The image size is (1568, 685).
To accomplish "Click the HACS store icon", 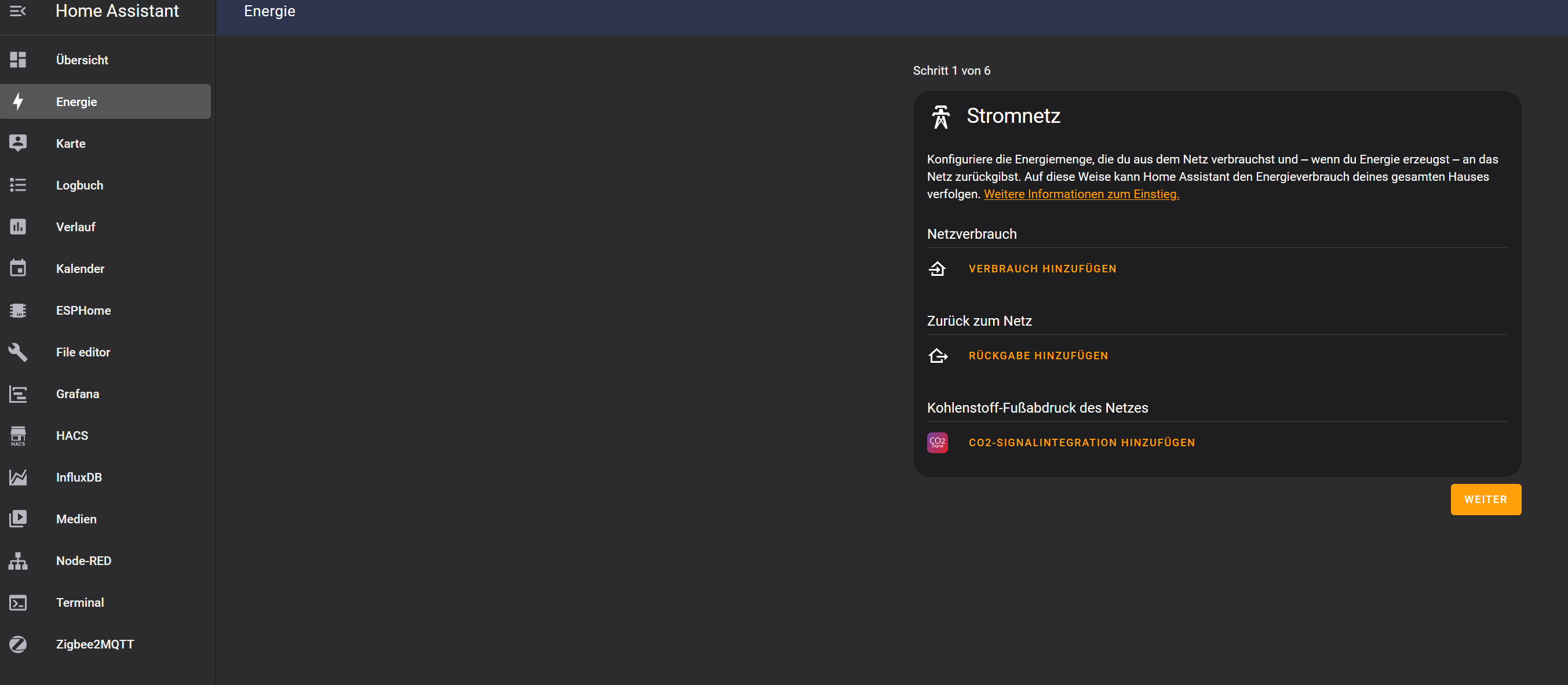I will (x=17, y=436).
